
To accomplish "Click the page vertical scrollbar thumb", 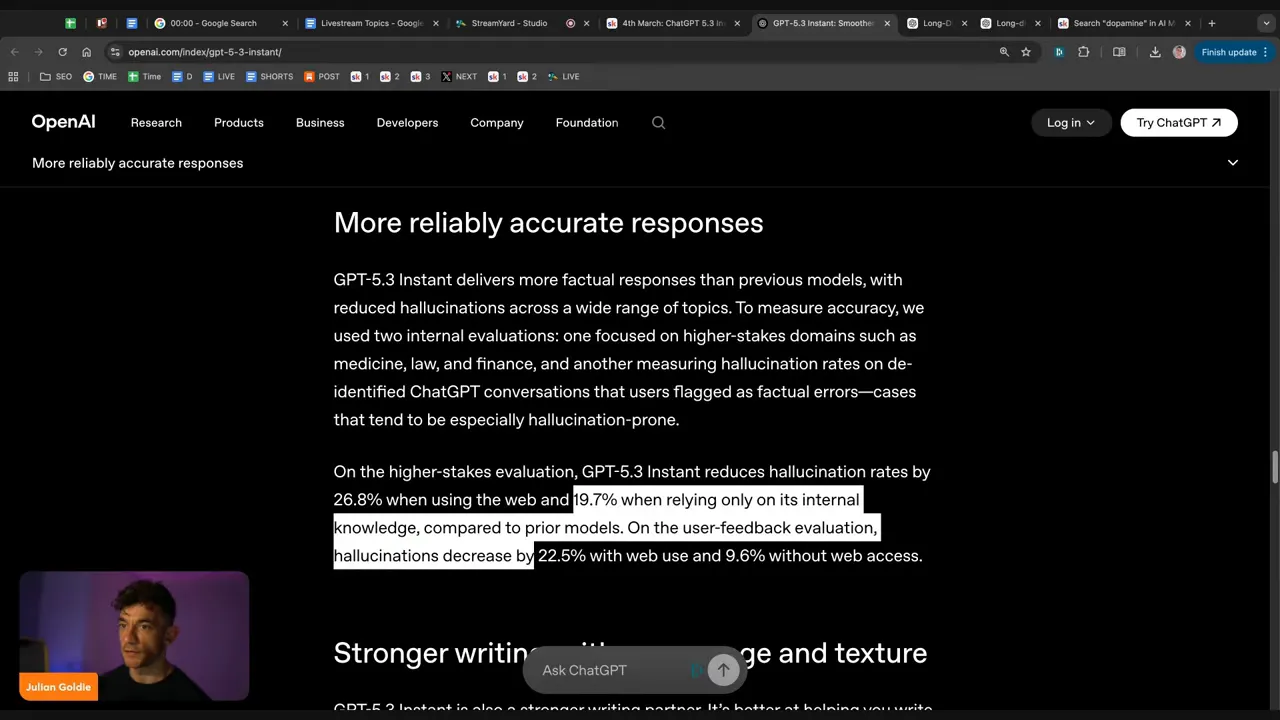I will tap(1275, 466).
